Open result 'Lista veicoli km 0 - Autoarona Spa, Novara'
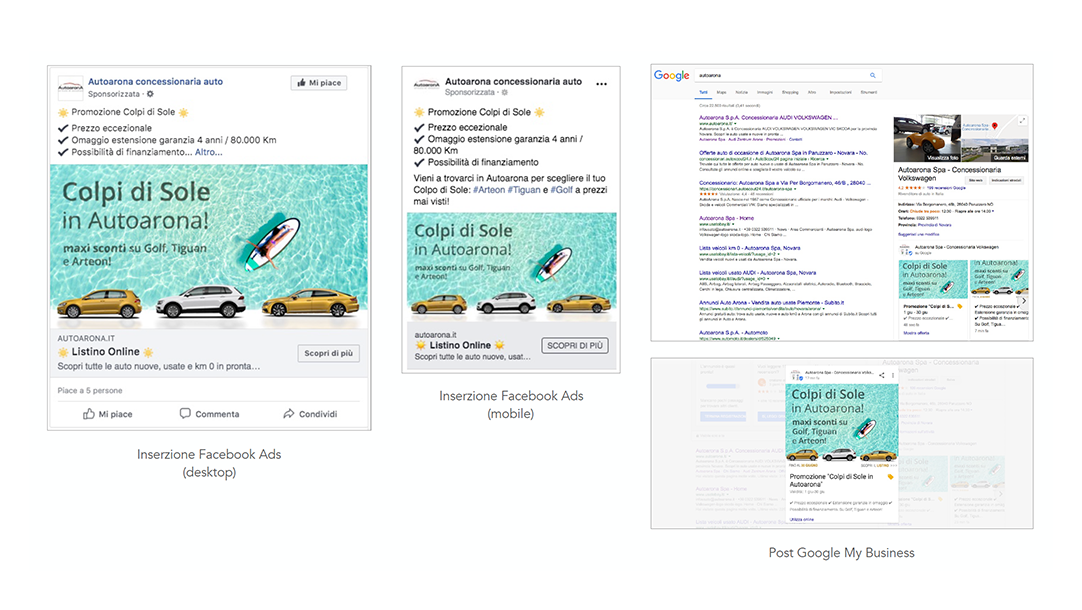The height and width of the screenshot is (610, 1082). [x=749, y=248]
